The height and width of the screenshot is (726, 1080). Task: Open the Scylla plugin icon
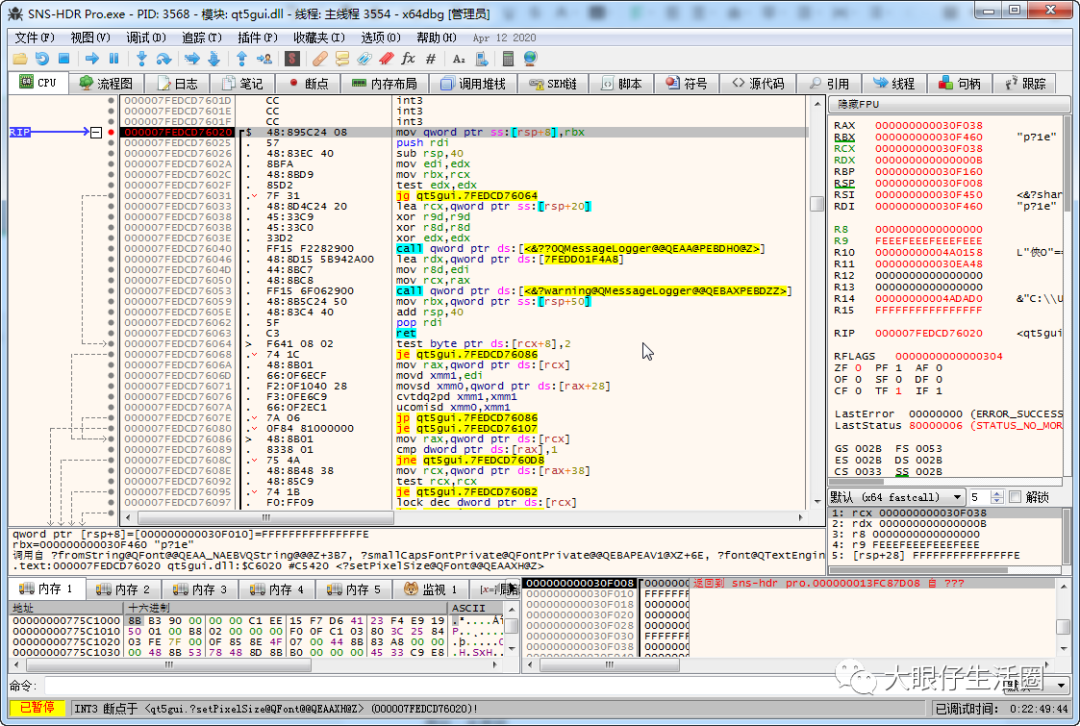(292, 59)
